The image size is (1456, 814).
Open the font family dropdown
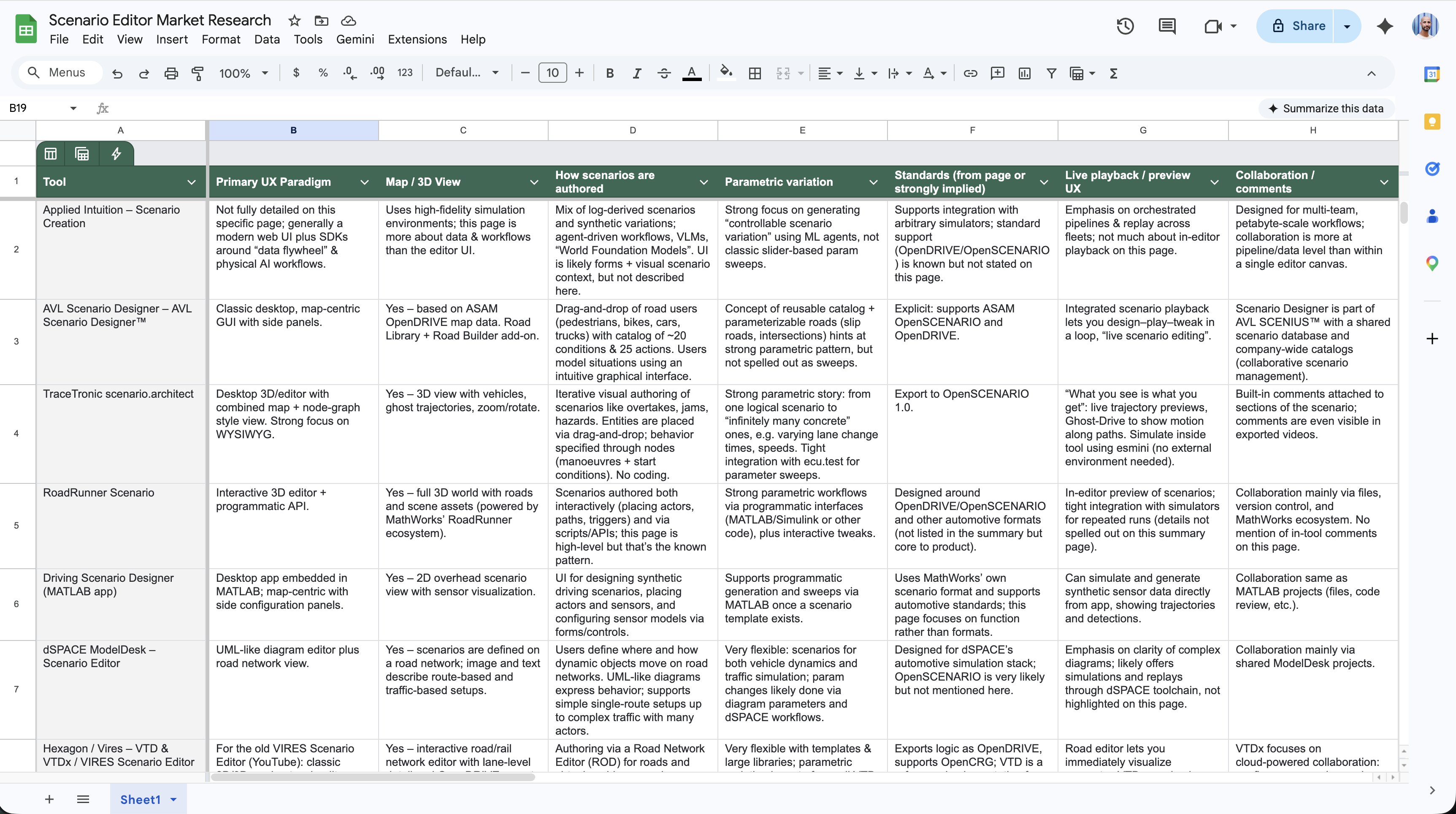tap(467, 73)
